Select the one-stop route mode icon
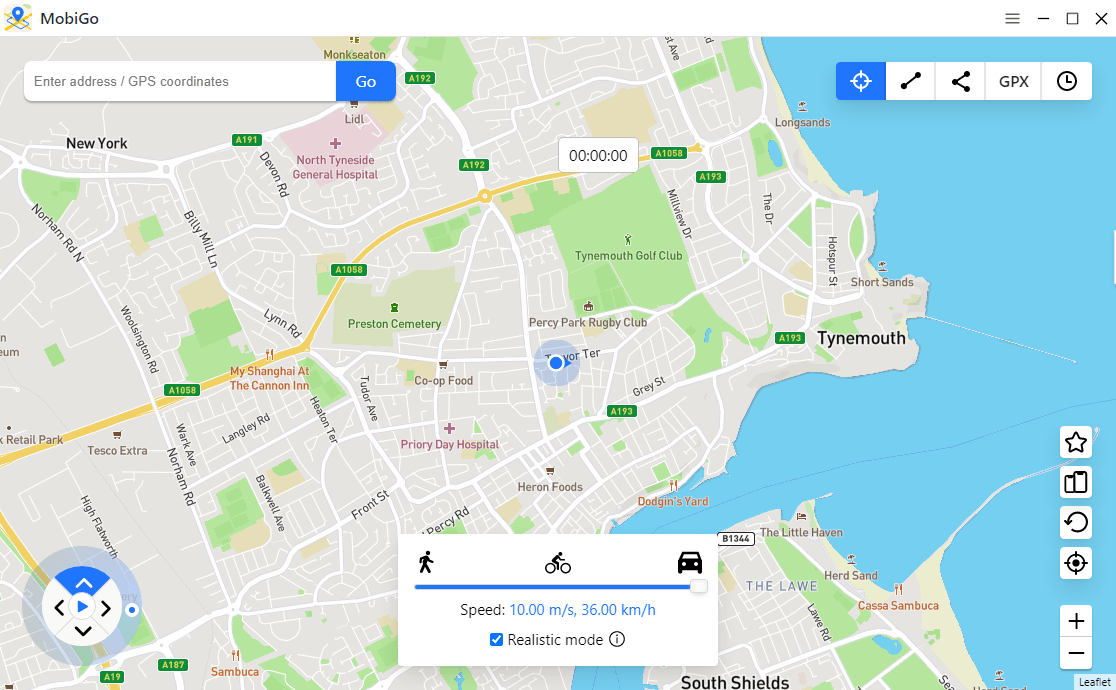1116x690 pixels. click(x=910, y=81)
